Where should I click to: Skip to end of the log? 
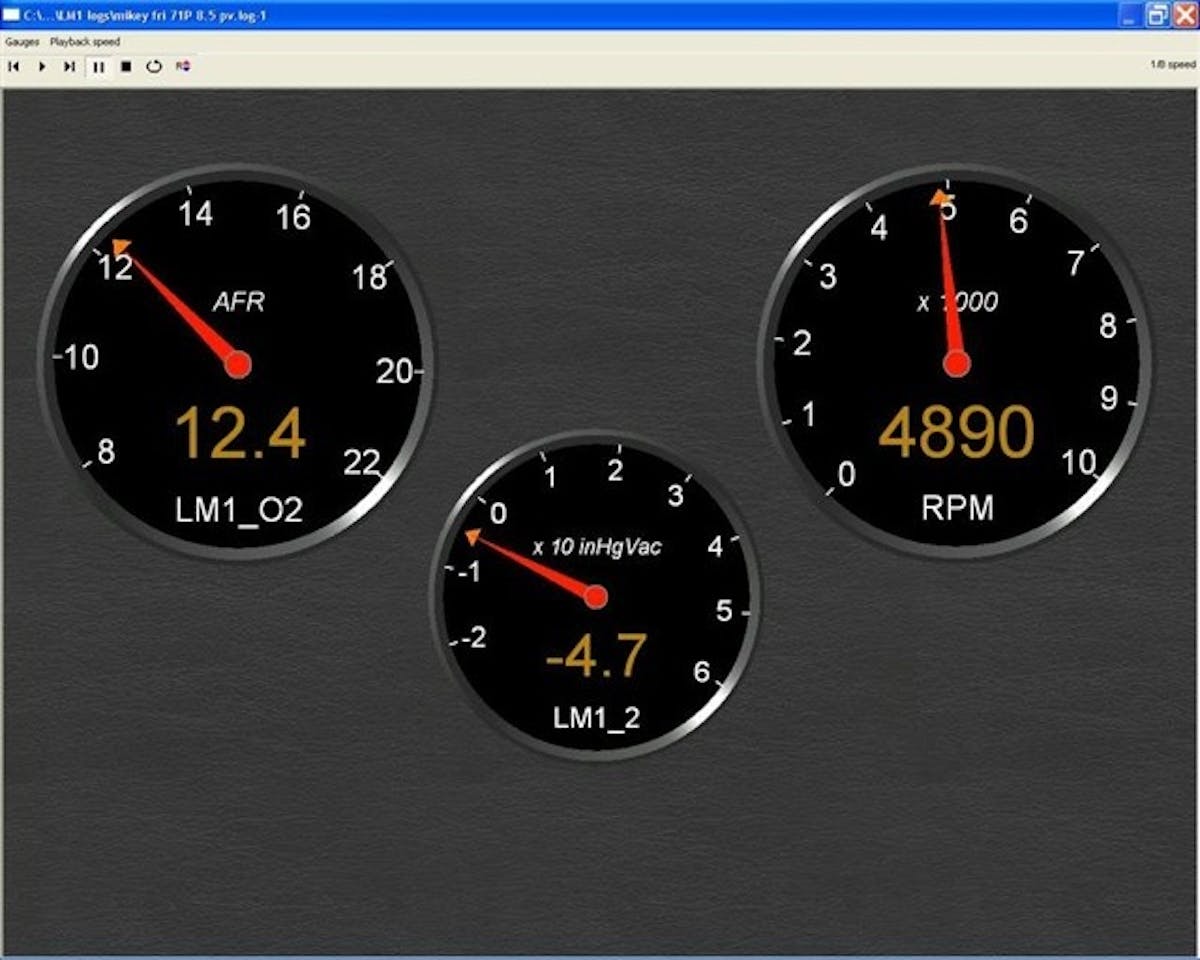[69, 67]
